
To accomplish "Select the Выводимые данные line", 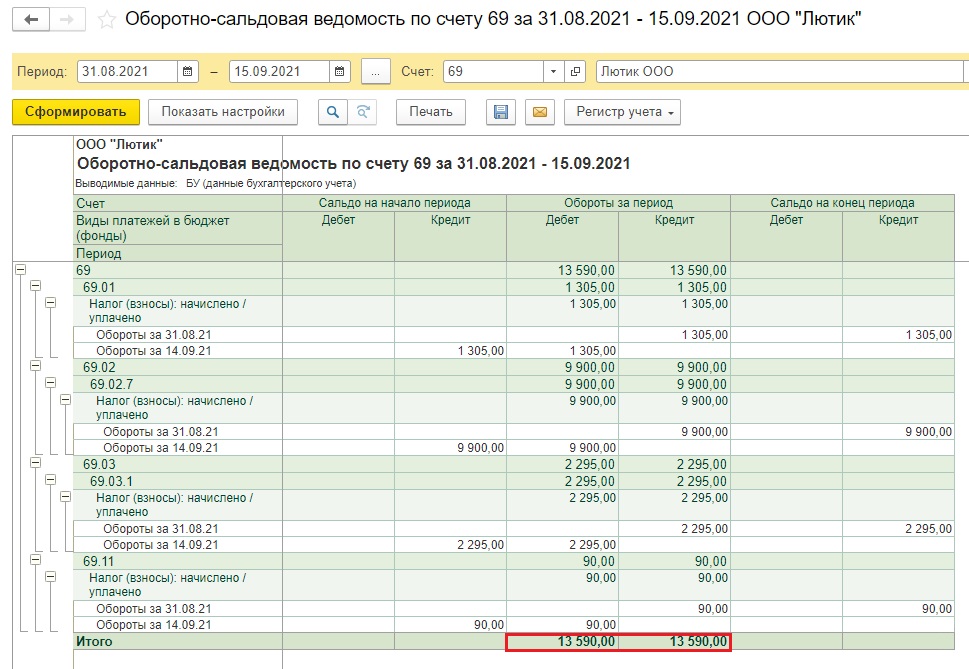I will tap(216, 183).
